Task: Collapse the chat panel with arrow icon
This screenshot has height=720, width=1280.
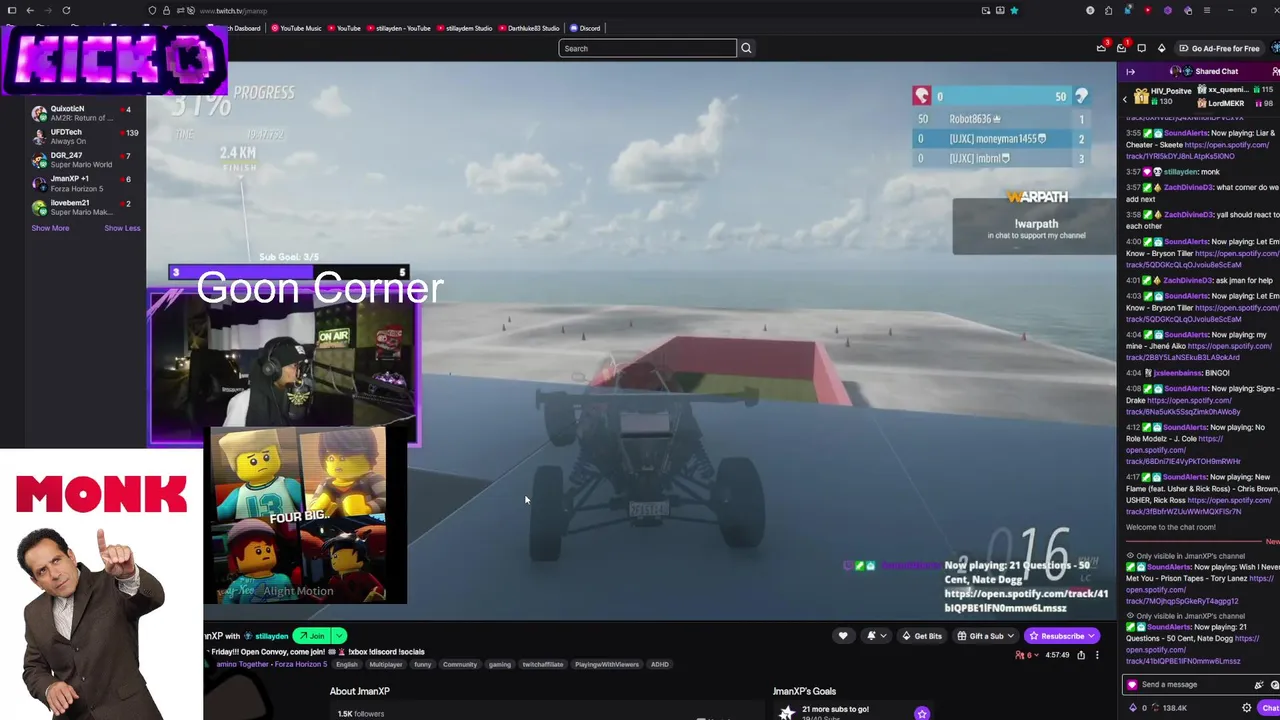Action: click(x=1130, y=71)
